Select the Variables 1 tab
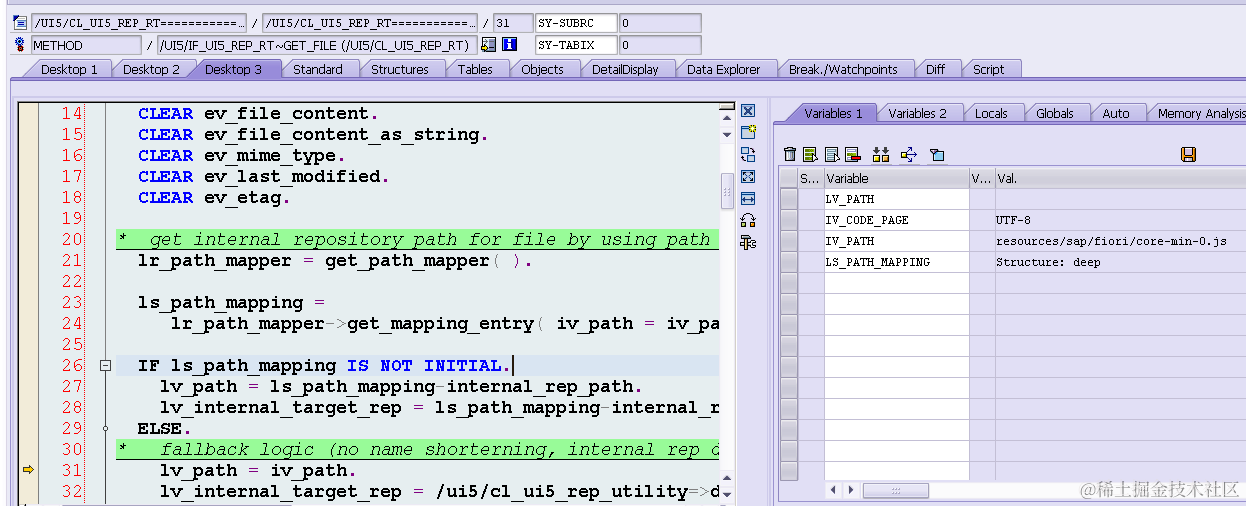The image size is (1246, 506). pos(833,113)
